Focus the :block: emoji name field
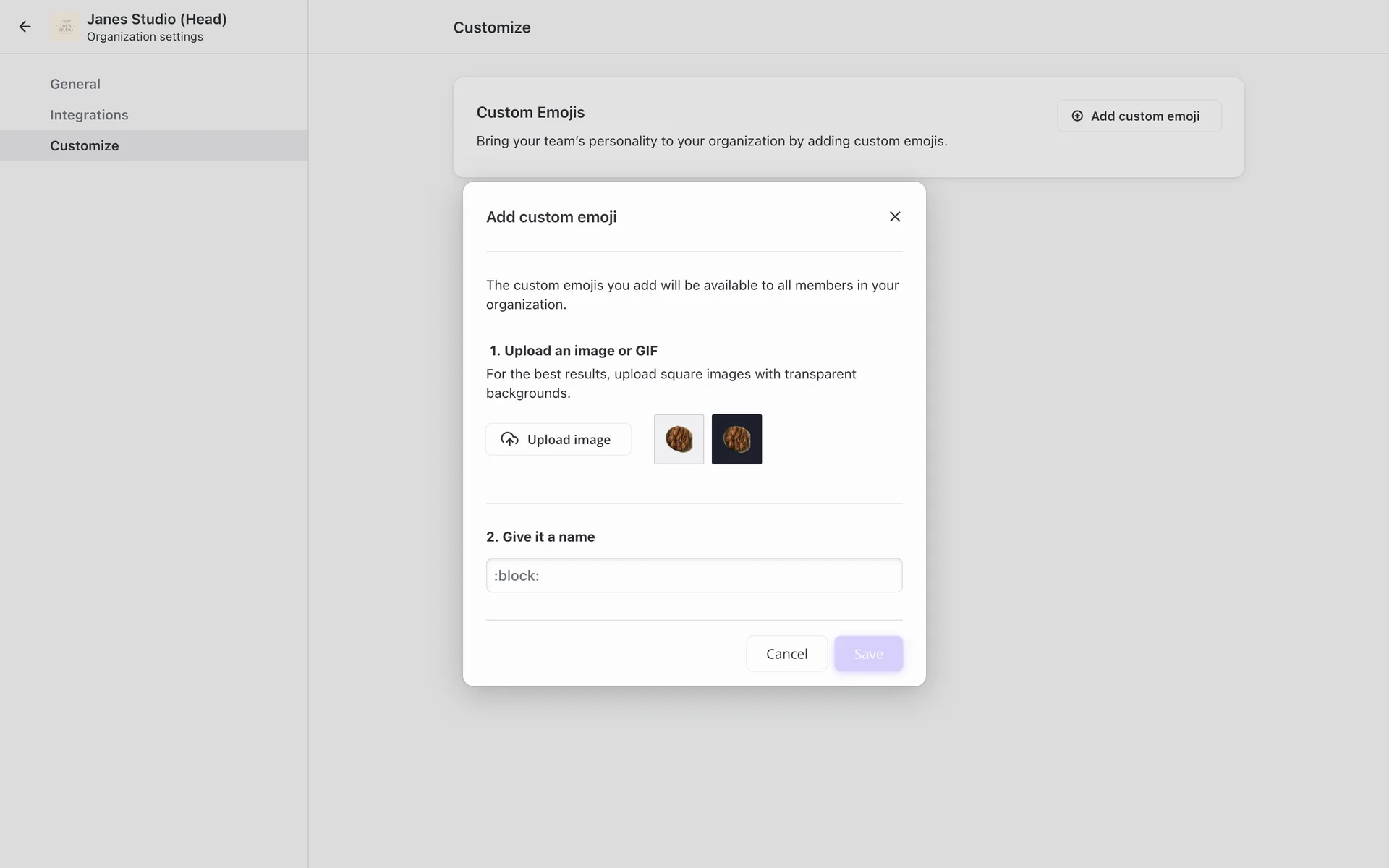This screenshot has width=1389, height=868. (694, 575)
